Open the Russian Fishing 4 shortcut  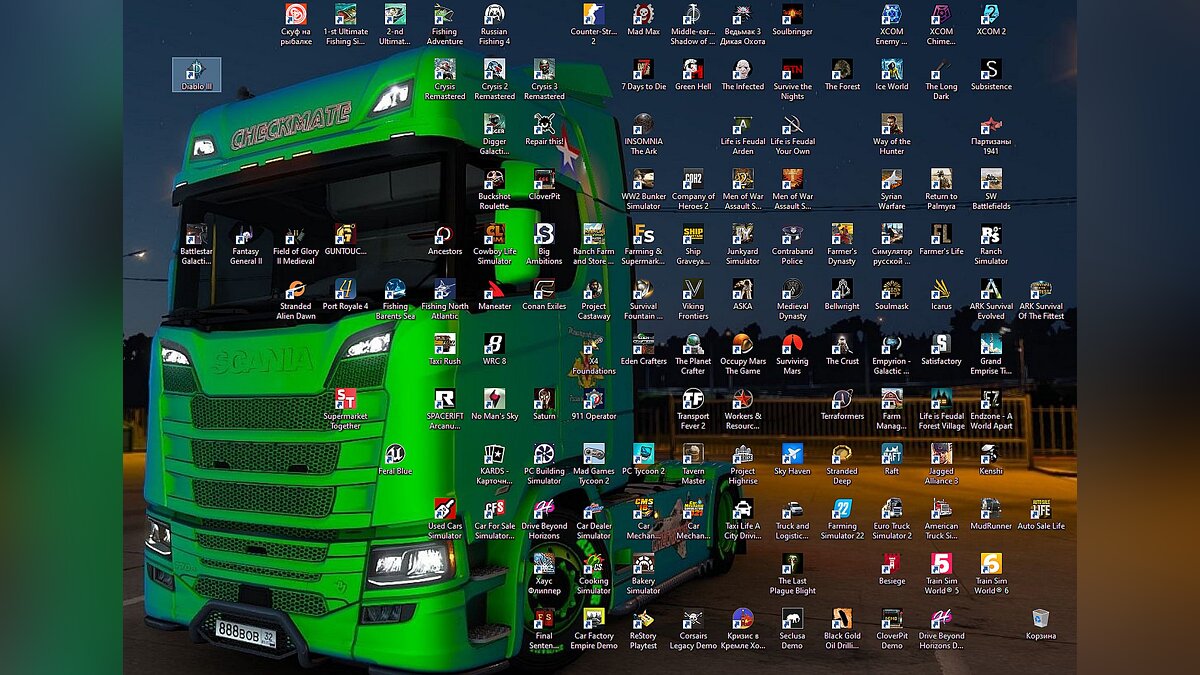(x=494, y=25)
